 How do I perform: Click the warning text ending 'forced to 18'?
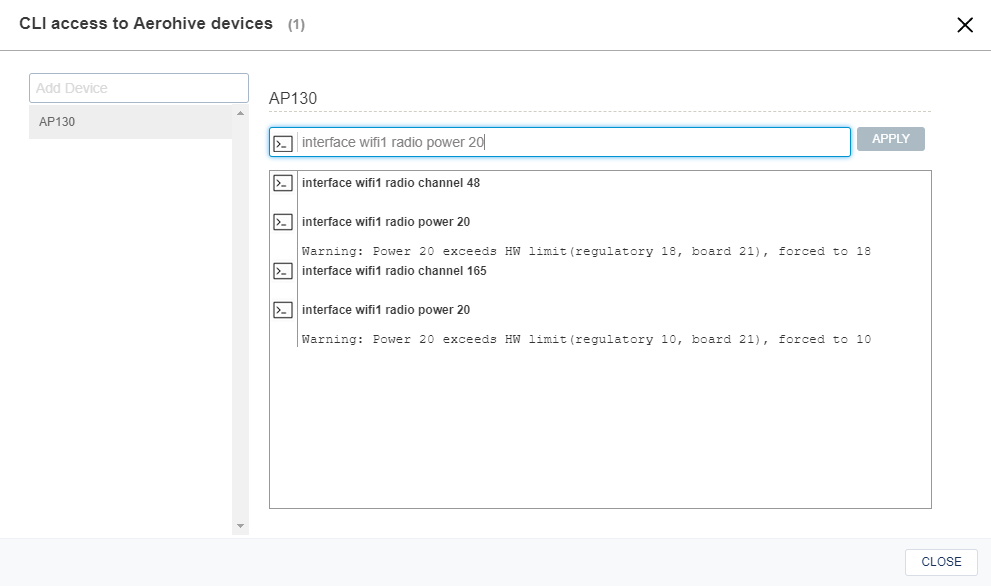[x=586, y=252]
